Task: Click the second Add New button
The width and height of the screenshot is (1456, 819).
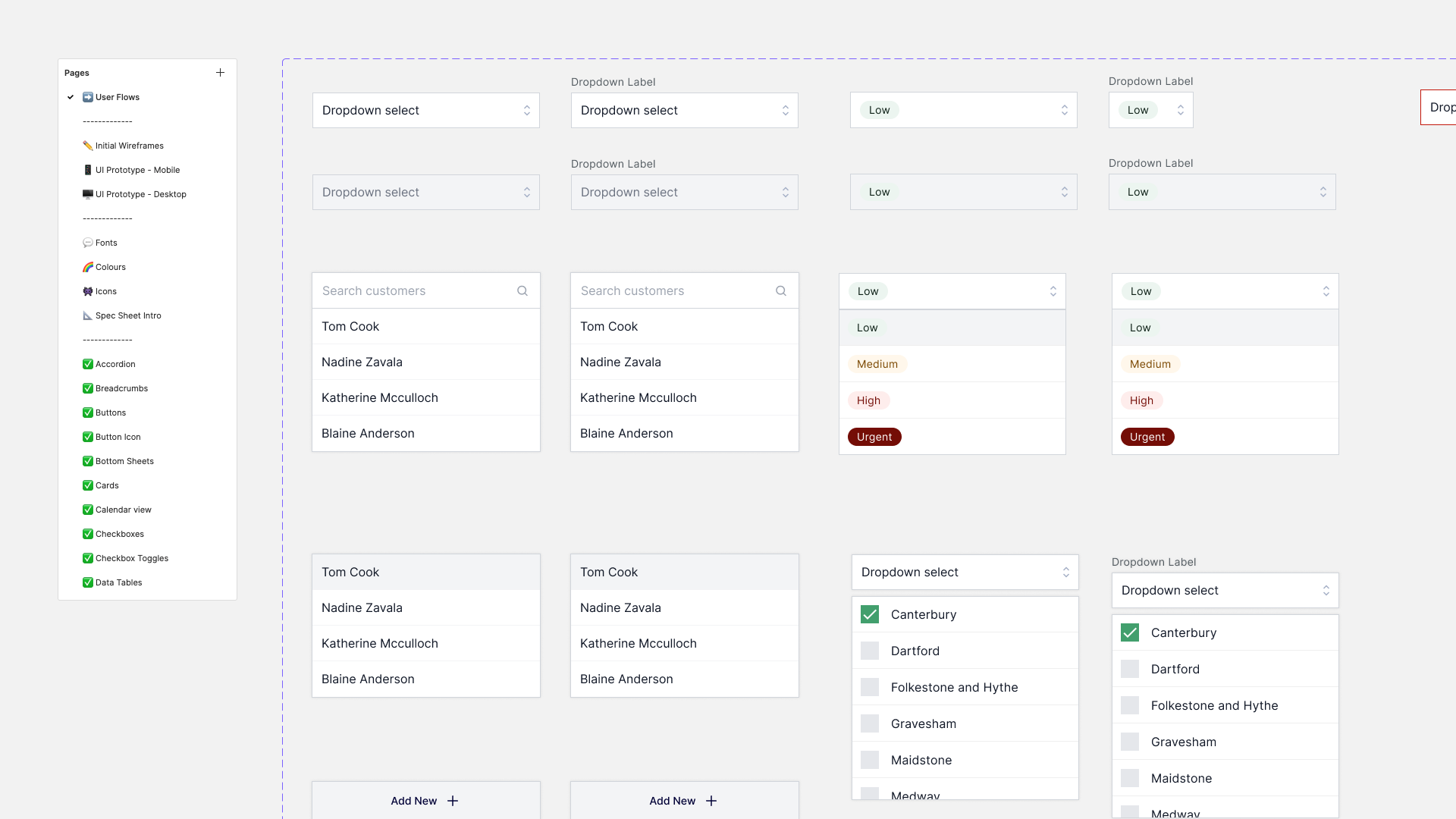Action: pyautogui.click(x=685, y=800)
